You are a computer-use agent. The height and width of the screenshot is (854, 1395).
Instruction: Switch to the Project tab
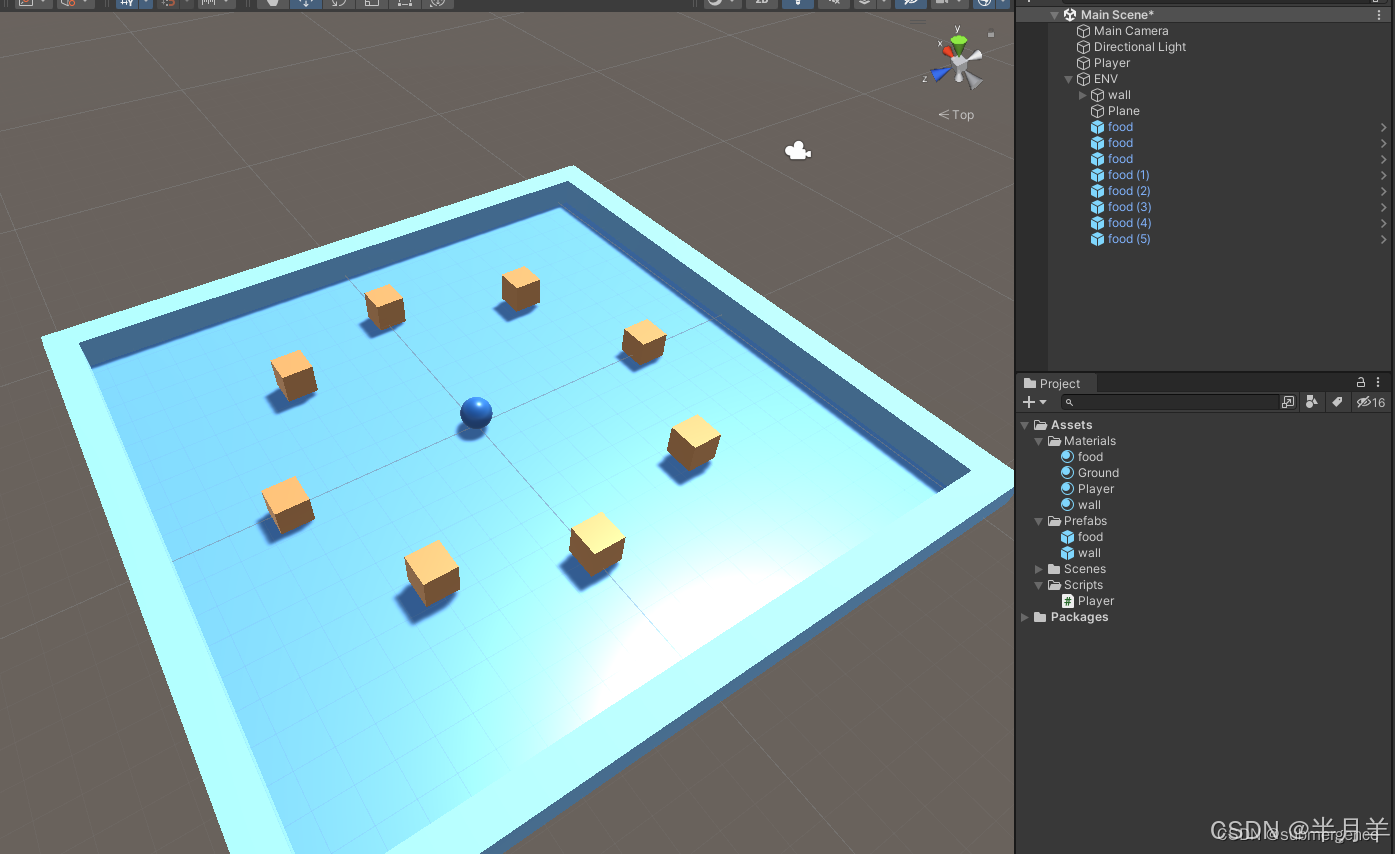(x=1057, y=383)
